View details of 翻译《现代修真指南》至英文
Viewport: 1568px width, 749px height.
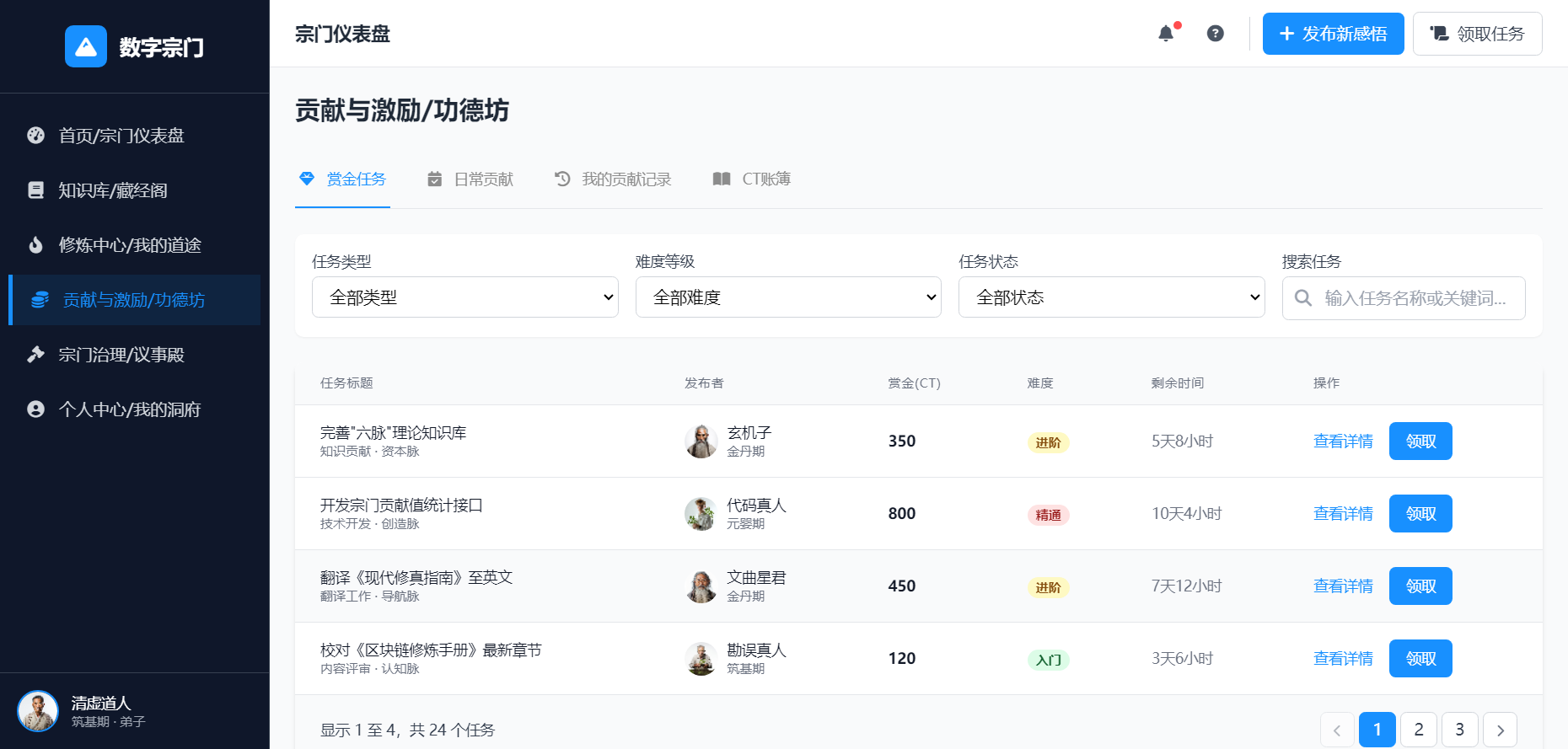tap(1343, 586)
